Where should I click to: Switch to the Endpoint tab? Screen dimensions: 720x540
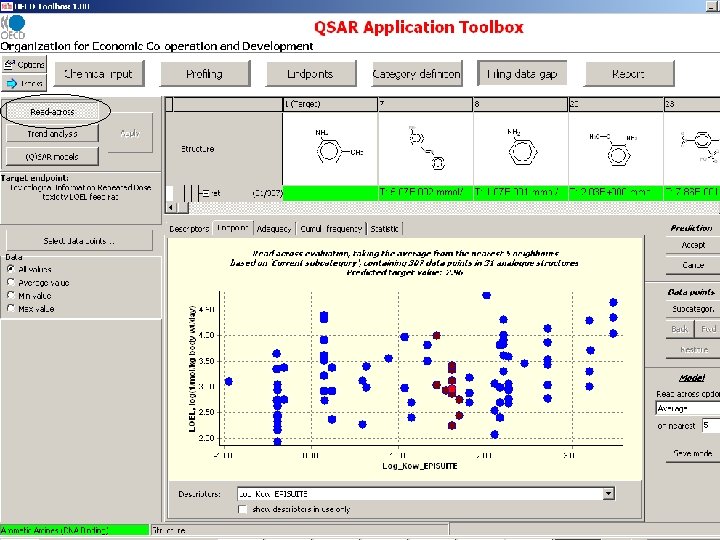tap(232, 228)
